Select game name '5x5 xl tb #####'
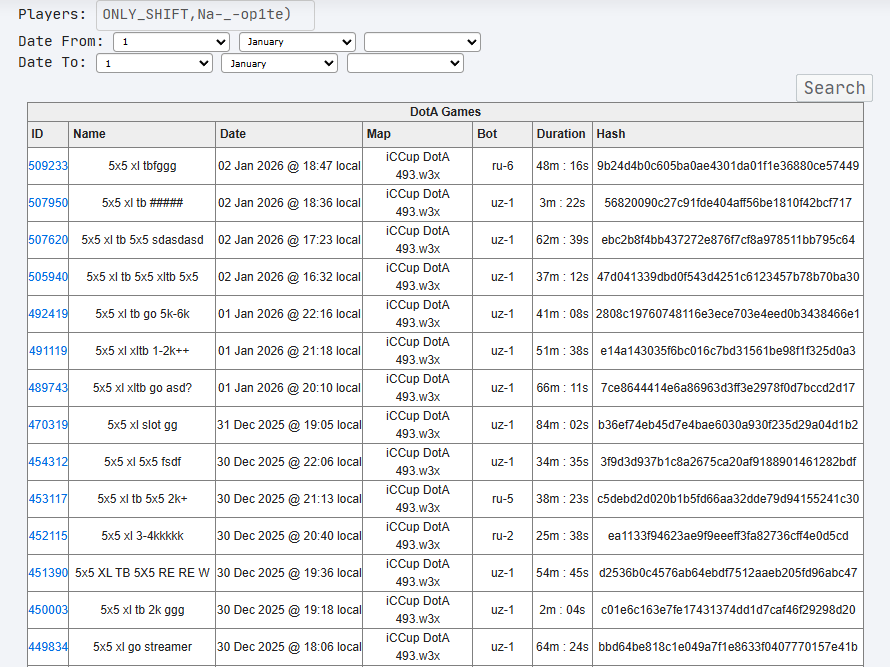Screen dimensions: 890x667 [142, 203]
